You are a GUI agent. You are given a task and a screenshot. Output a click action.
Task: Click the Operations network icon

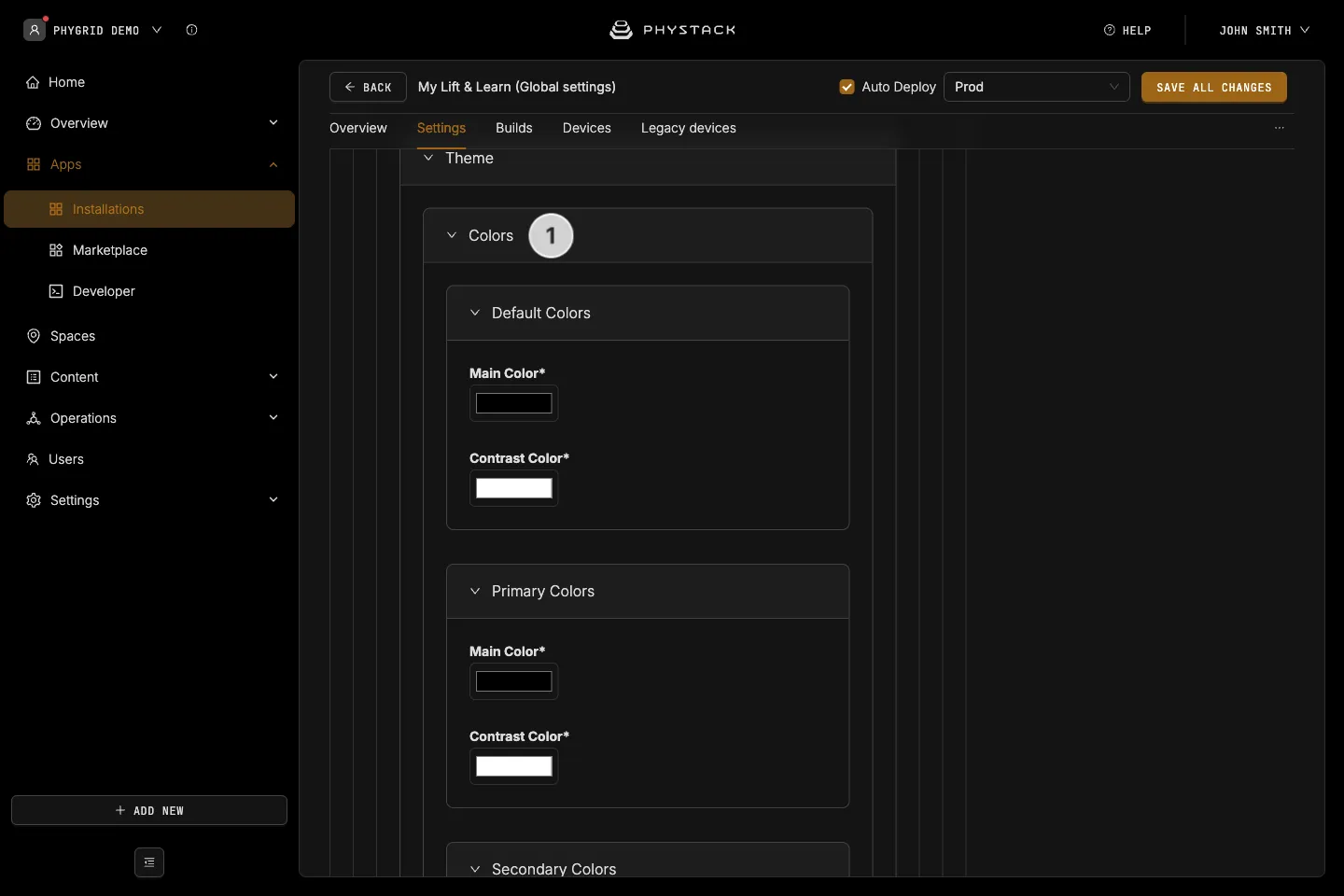(x=34, y=418)
